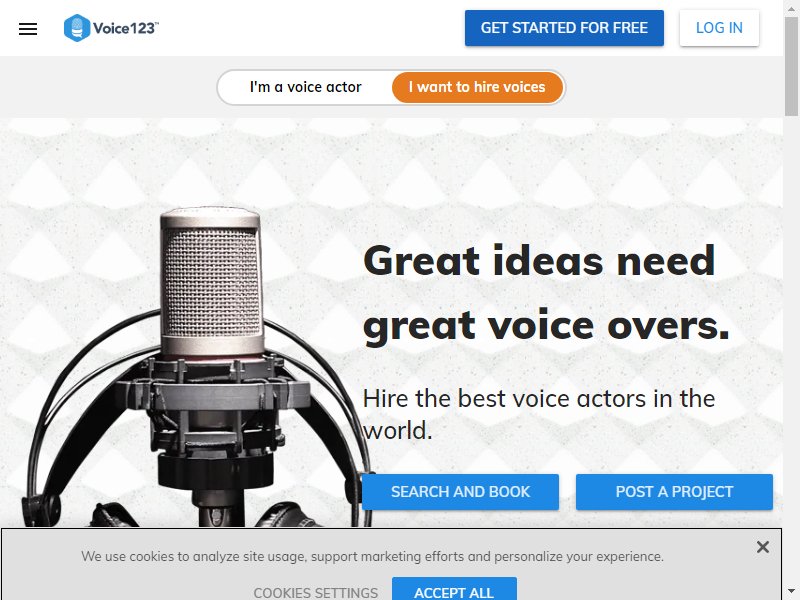The width and height of the screenshot is (800, 600).
Task: Click the LOG IN button
Action: pos(719,28)
